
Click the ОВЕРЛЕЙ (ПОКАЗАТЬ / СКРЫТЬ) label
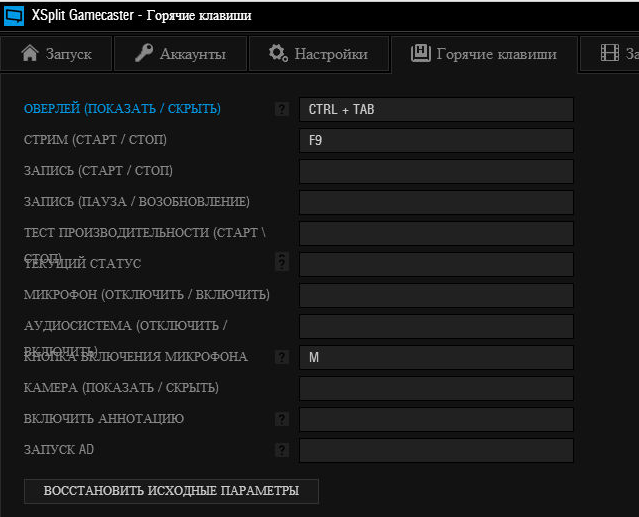click(x=122, y=109)
